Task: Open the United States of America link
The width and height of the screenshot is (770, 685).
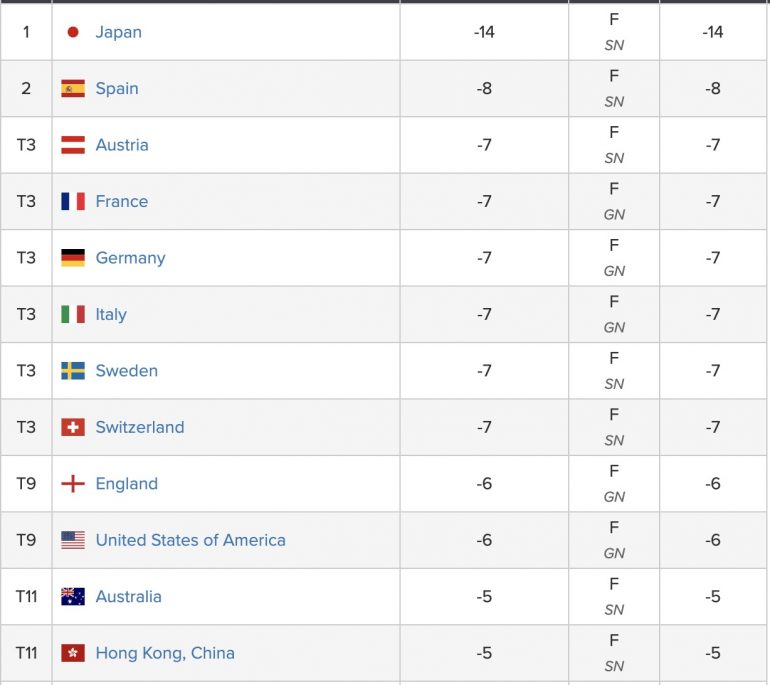Action: point(190,540)
